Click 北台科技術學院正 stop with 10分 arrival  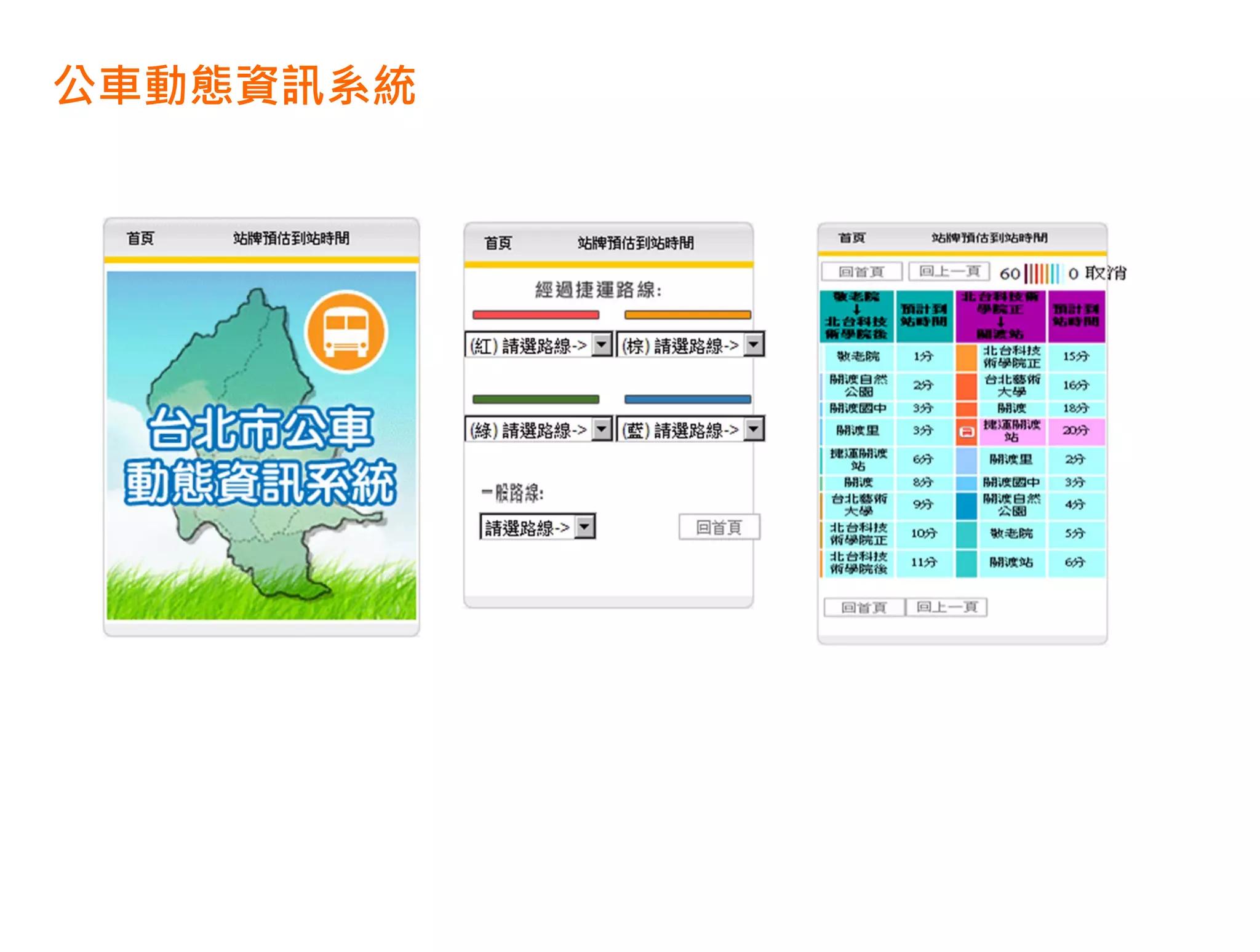(858, 534)
